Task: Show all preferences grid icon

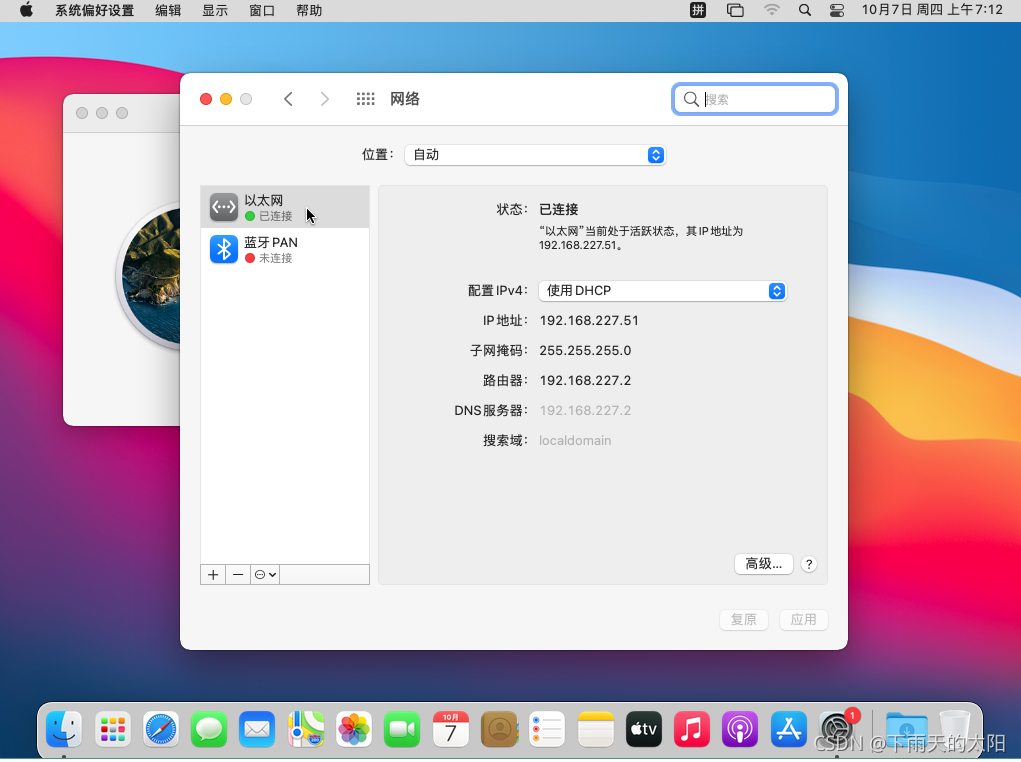Action: tap(365, 99)
